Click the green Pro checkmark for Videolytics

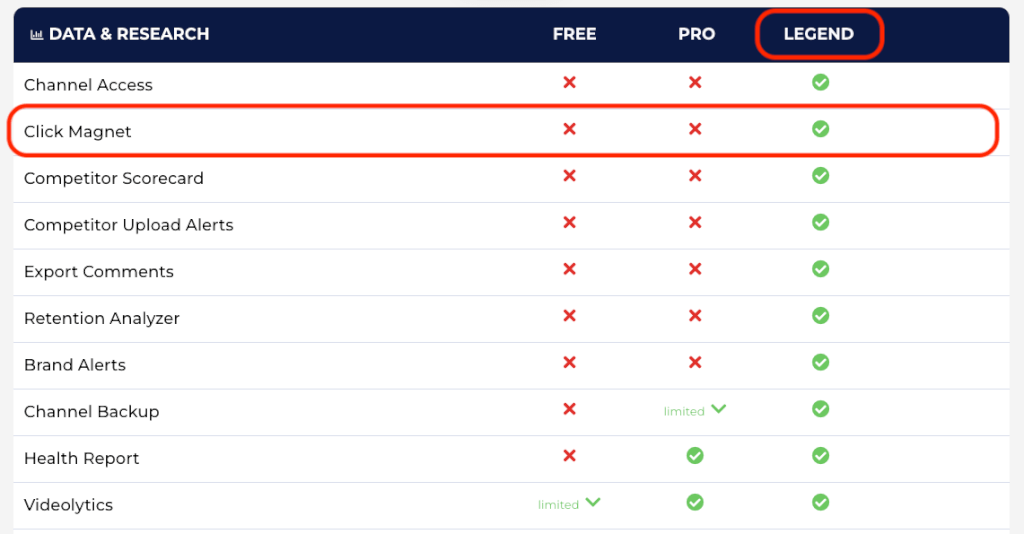point(695,502)
